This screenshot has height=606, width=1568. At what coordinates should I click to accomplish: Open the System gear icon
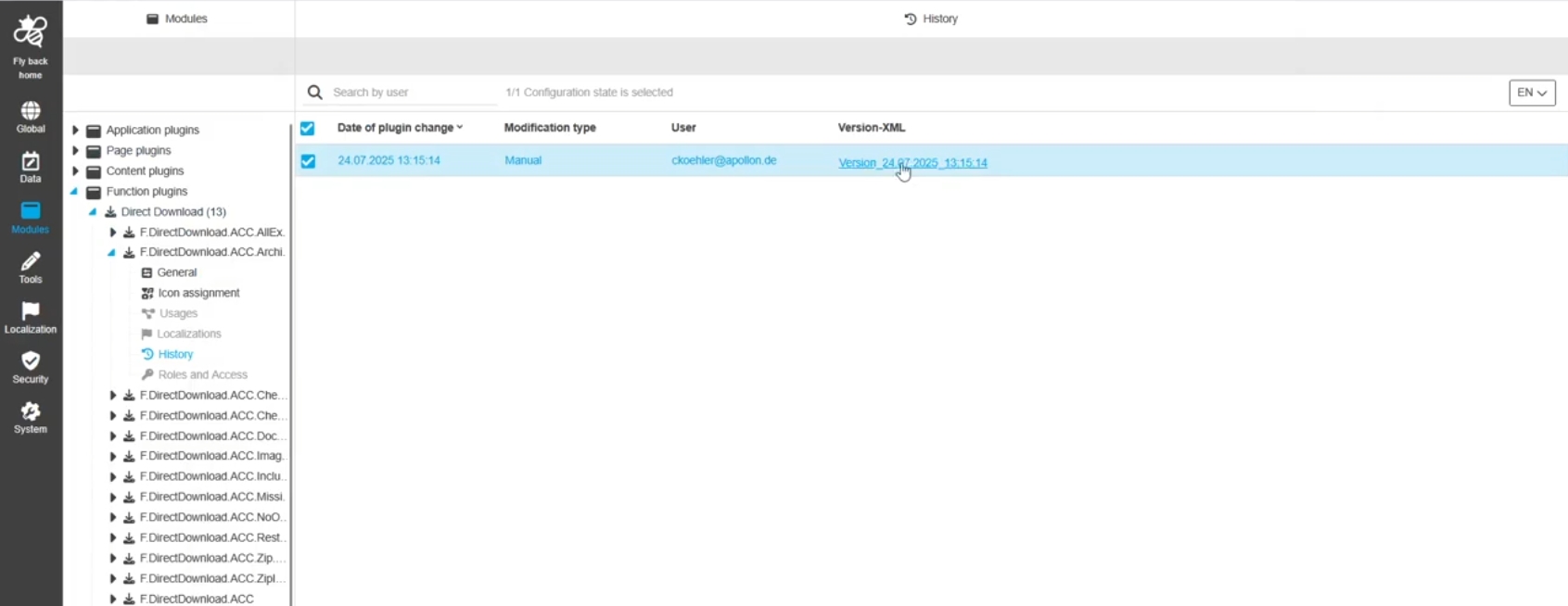(x=31, y=412)
